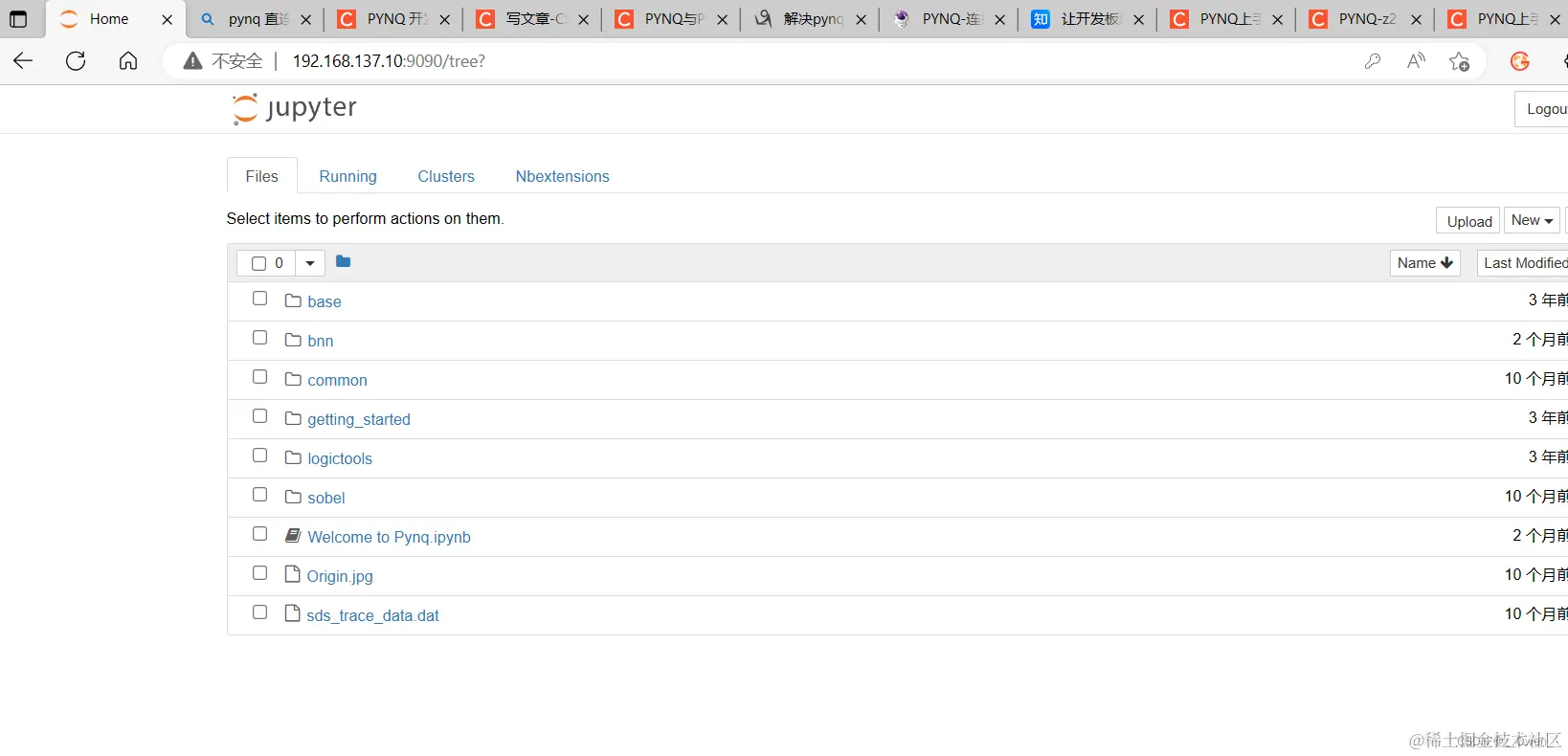Open the selection type dropdown arrow
Image resolution: width=1568 pixels, height=756 pixels.
tap(310, 263)
